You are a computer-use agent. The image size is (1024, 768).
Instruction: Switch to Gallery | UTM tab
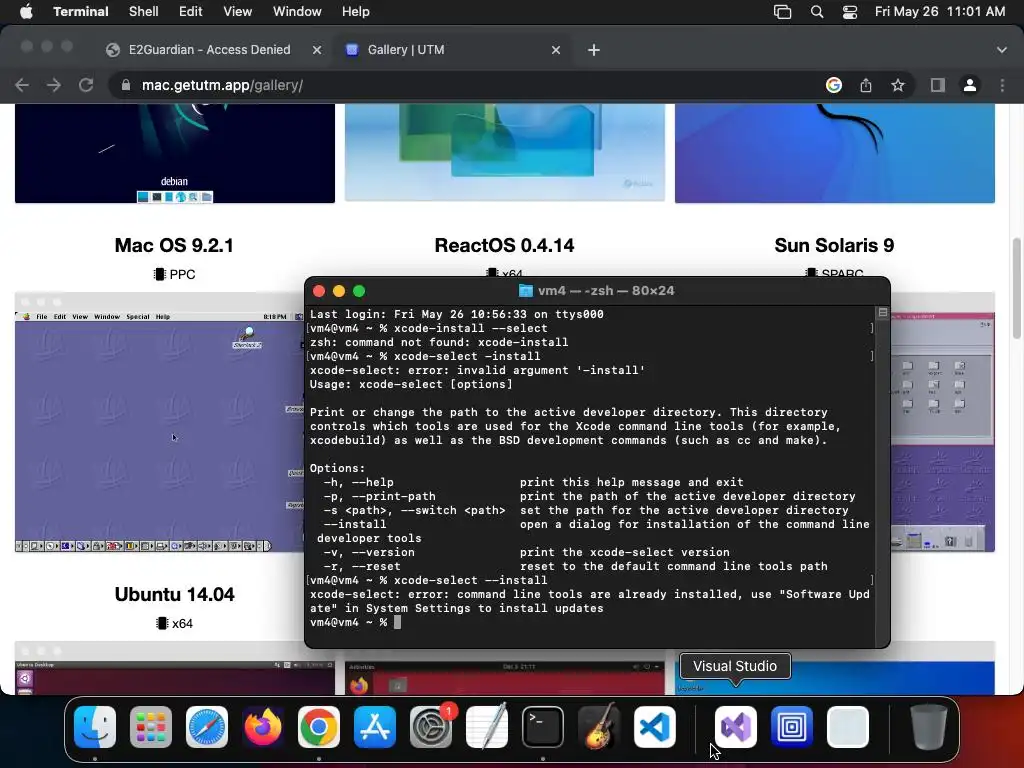[406, 50]
